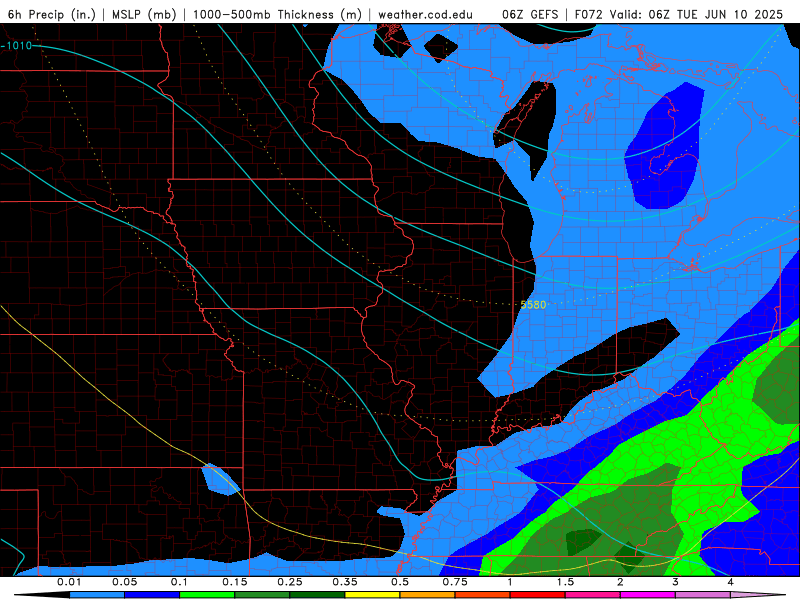Image resolution: width=800 pixels, height=600 pixels.
Task: Click the '06Z GEFS' model run label
Action: point(530,15)
